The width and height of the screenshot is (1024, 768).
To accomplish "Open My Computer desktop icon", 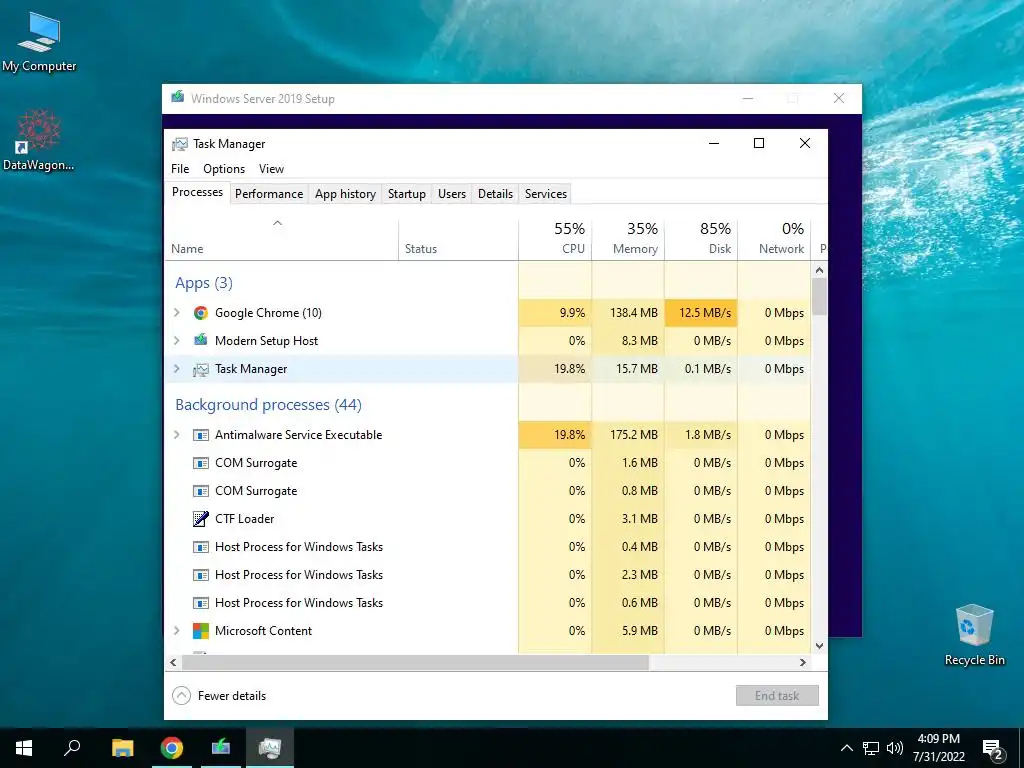I will click(39, 42).
